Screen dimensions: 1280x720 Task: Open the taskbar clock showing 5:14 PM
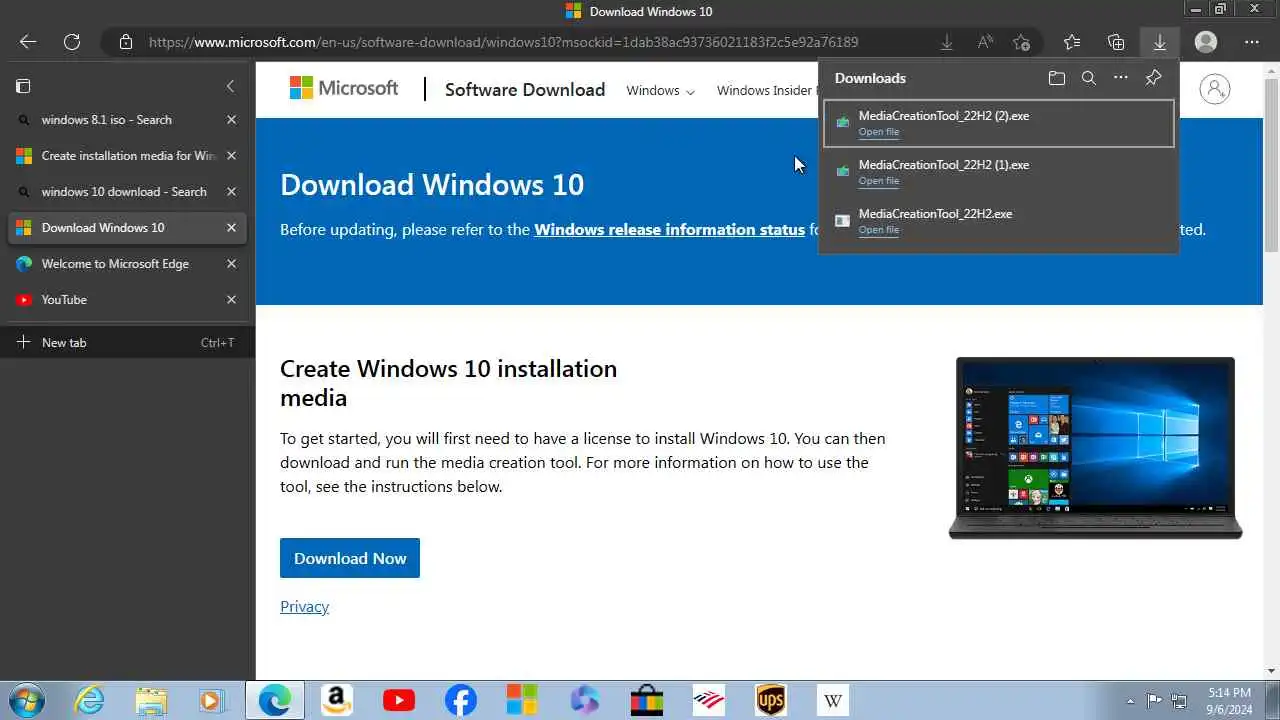[x=1228, y=700]
